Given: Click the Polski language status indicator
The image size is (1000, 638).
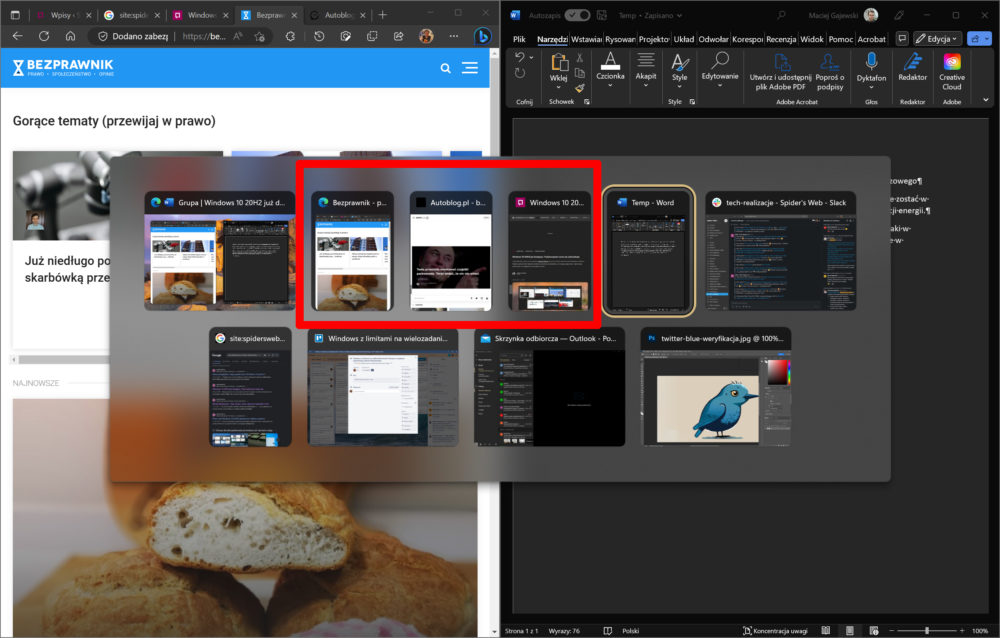Looking at the screenshot, I should point(631,630).
